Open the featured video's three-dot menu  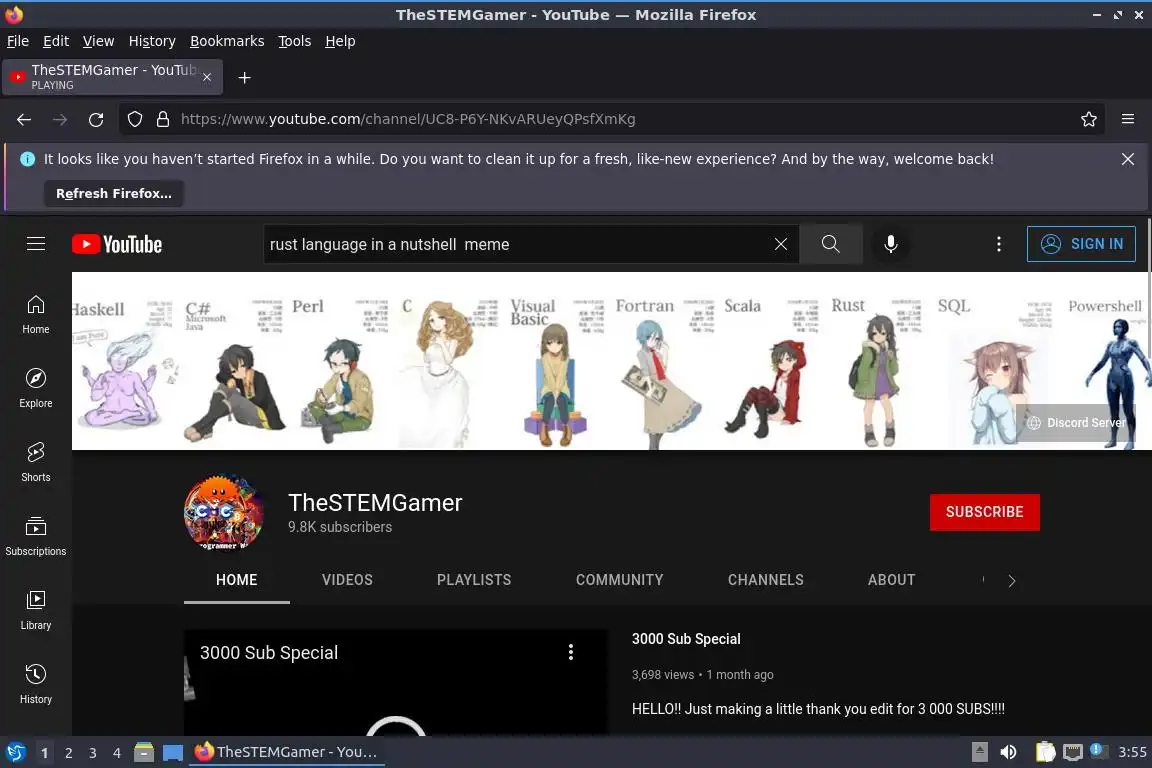[571, 652]
